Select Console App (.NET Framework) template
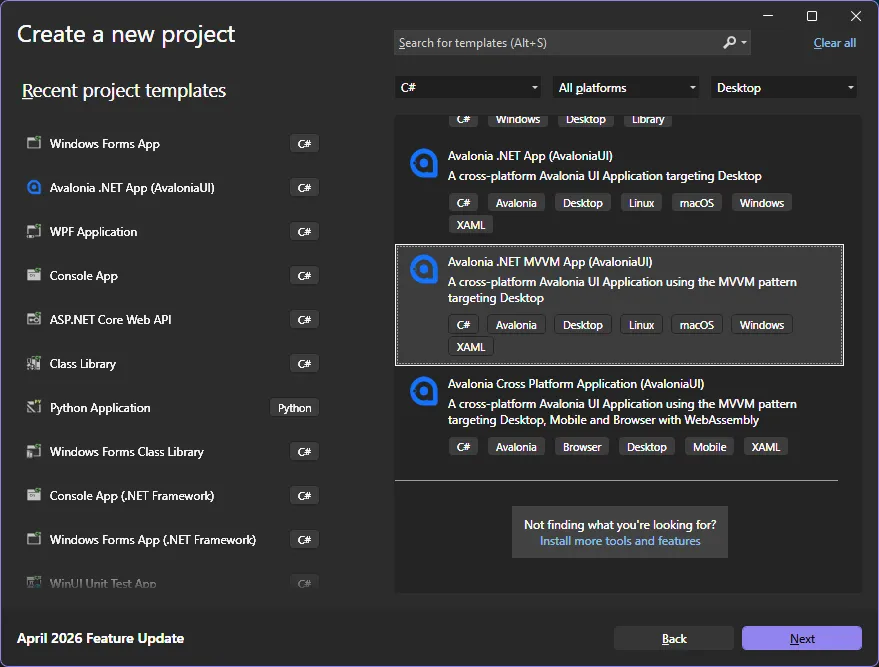This screenshot has width=879, height=667. [173, 495]
